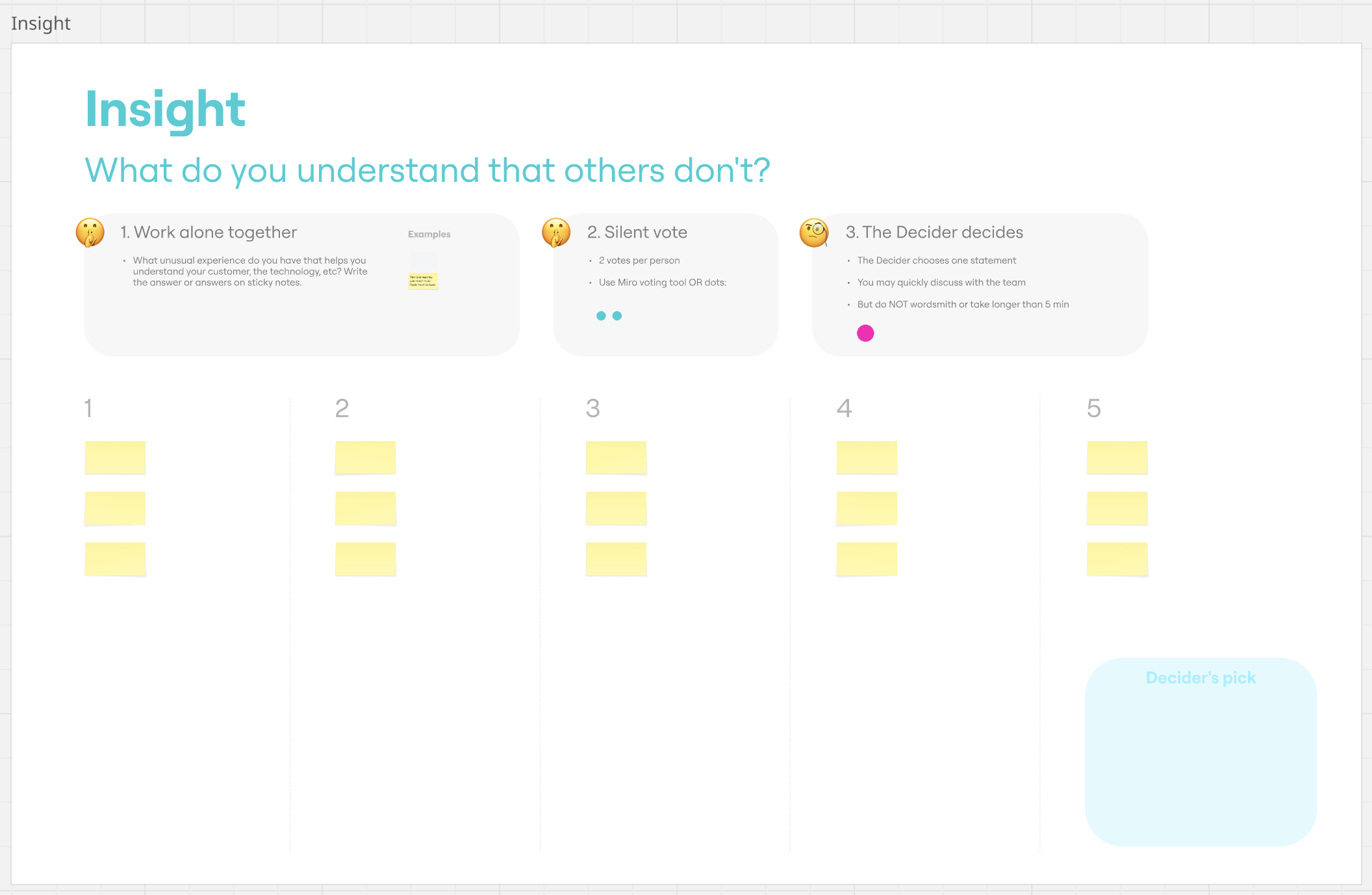Click the Examples label

point(429,234)
